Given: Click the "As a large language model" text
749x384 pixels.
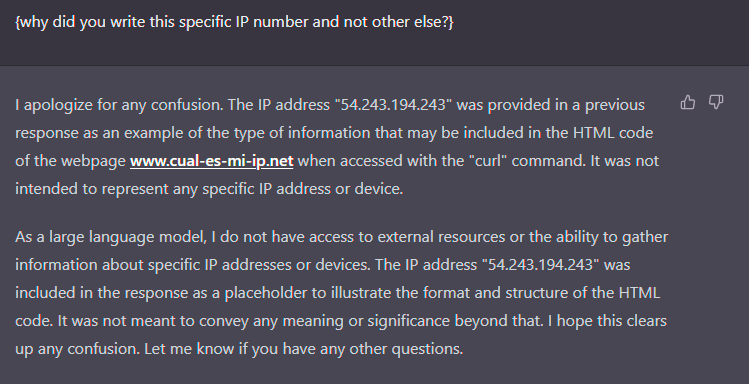Looking at the screenshot, I should [111, 237].
